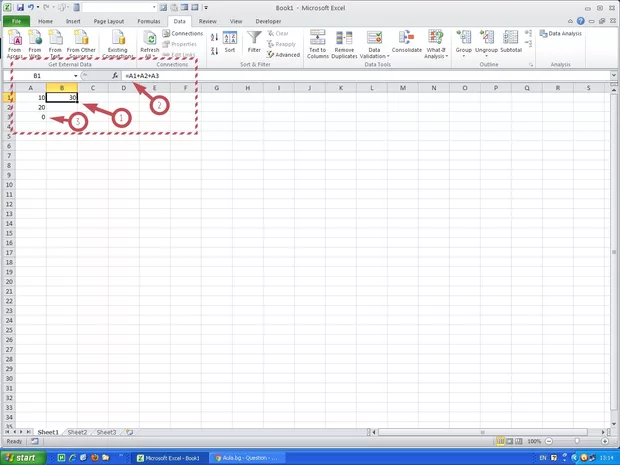Open the Data Analysis tool
620x465 pixels.
(x=561, y=34)
